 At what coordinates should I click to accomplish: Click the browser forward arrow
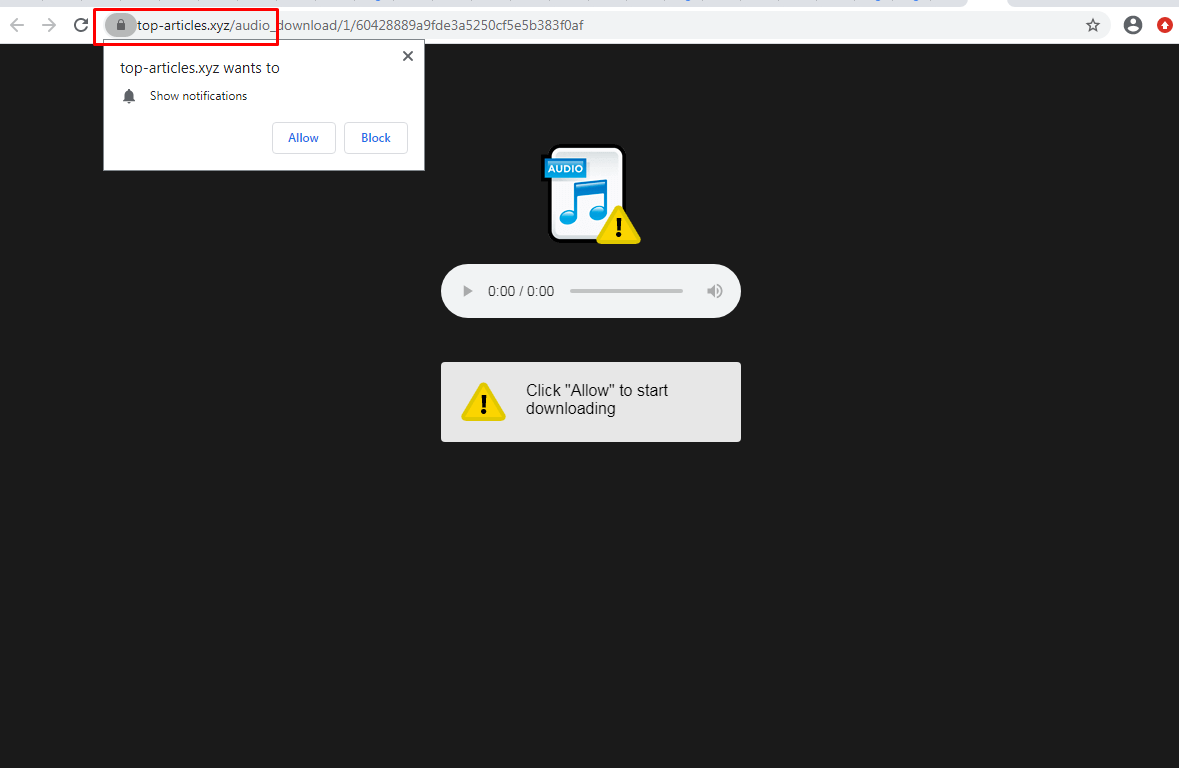pos(47,25)
